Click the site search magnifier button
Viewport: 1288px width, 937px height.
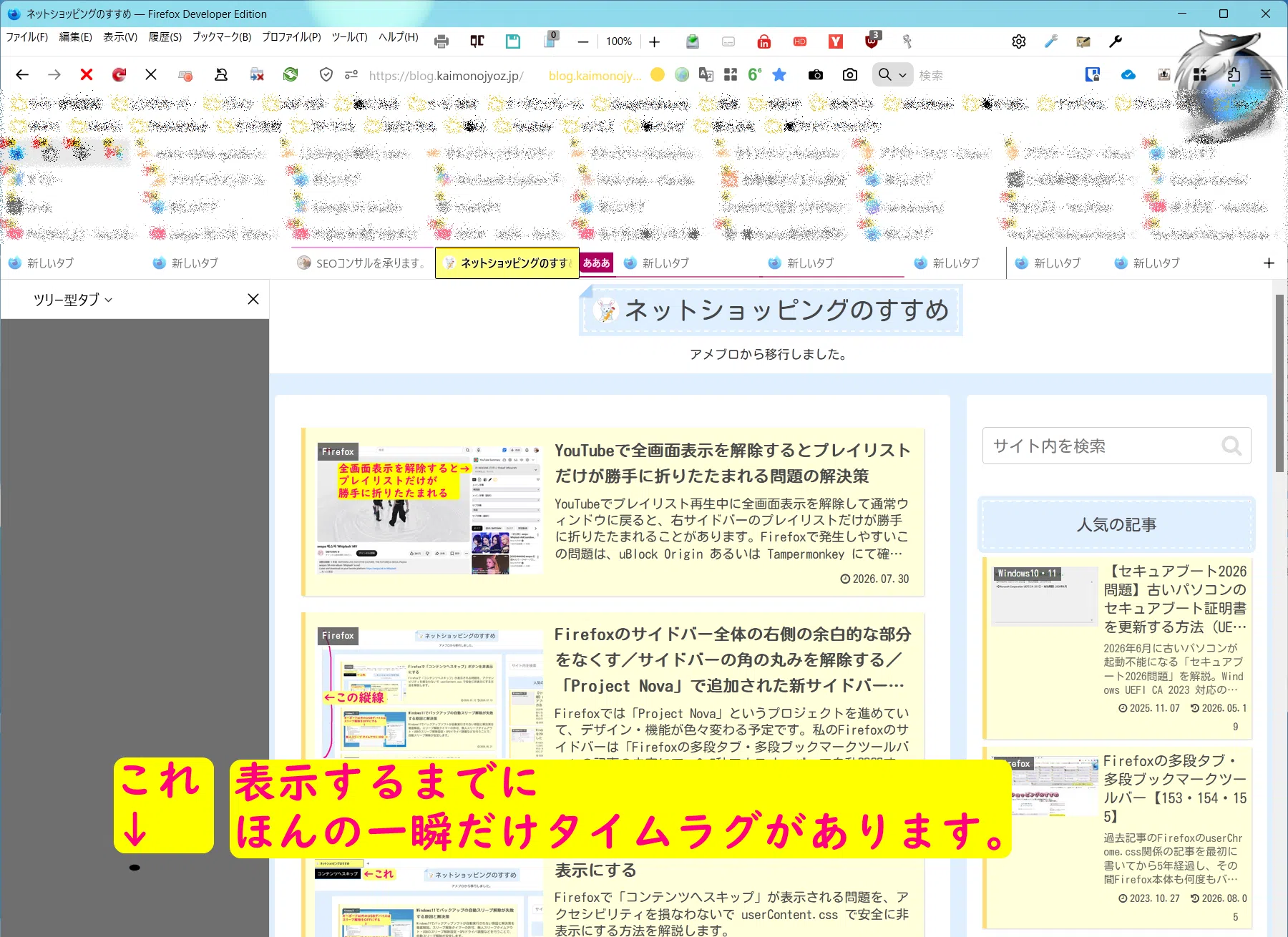[x=1231, y=446]
